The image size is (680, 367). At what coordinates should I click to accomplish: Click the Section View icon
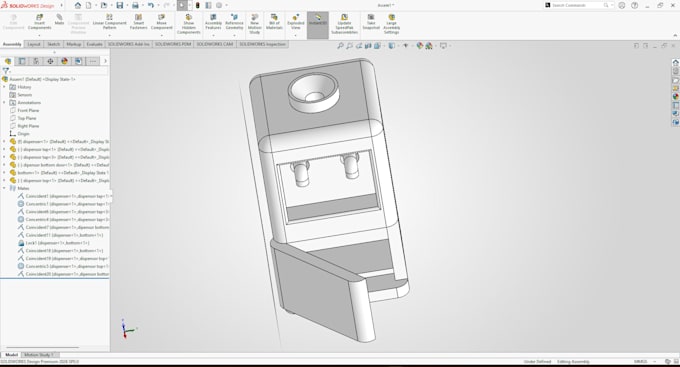(368, 46)
